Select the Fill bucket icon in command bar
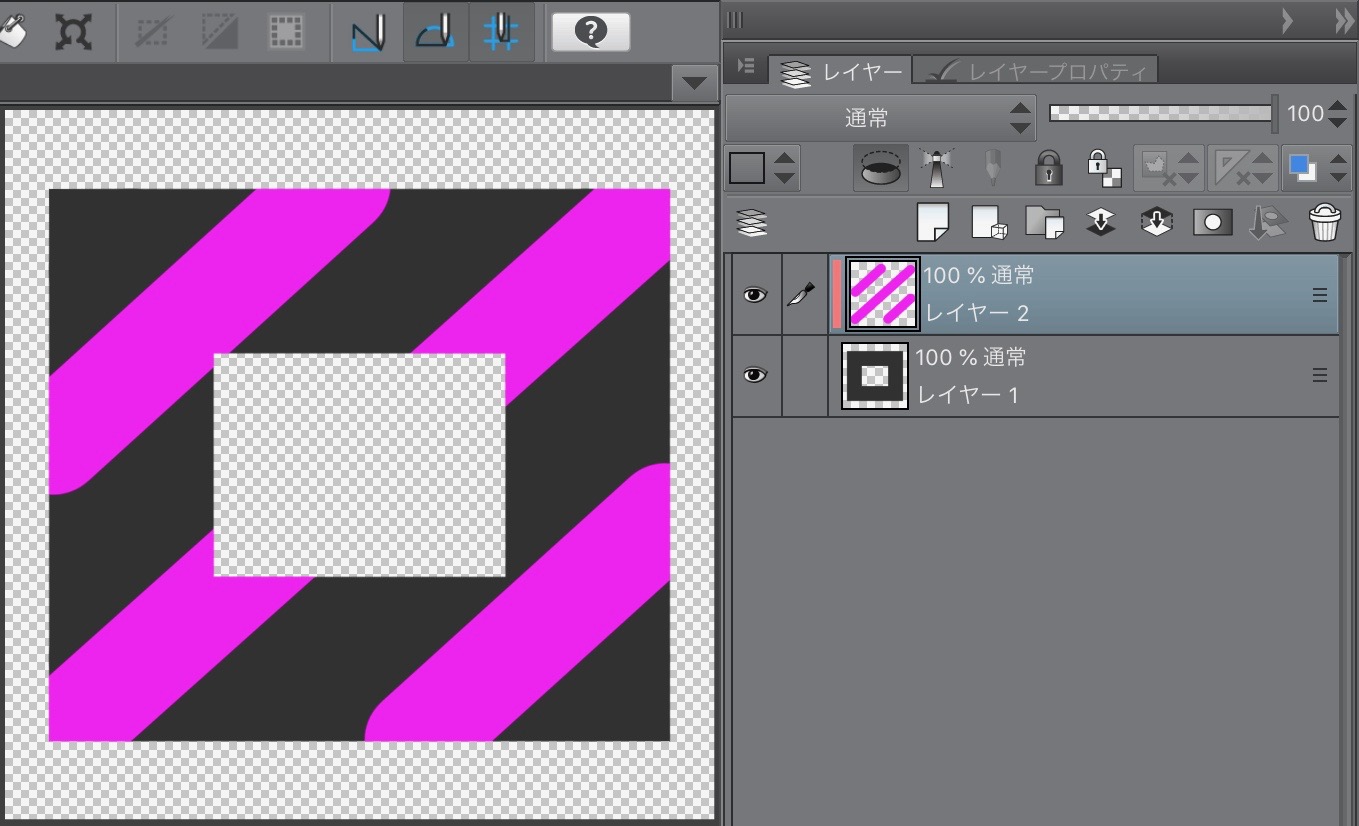The height and width of the screenshot is (826, 1359). point(12,33)
